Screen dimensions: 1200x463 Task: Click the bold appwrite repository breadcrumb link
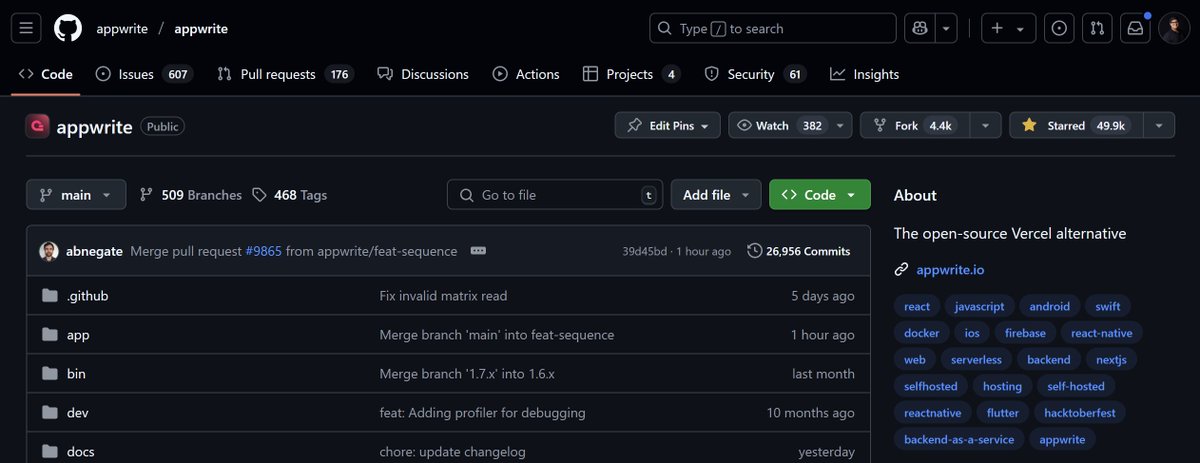click(201, 29)
